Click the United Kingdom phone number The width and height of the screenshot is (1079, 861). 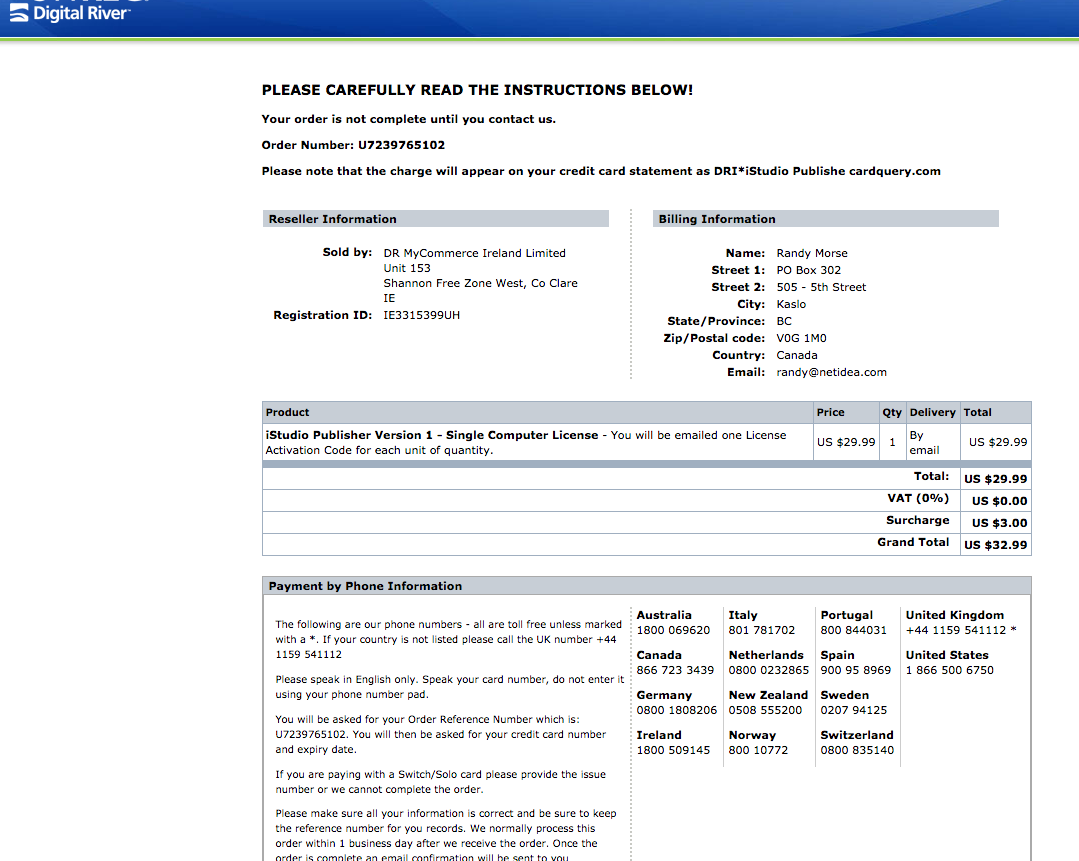click(x=955, y=630)
